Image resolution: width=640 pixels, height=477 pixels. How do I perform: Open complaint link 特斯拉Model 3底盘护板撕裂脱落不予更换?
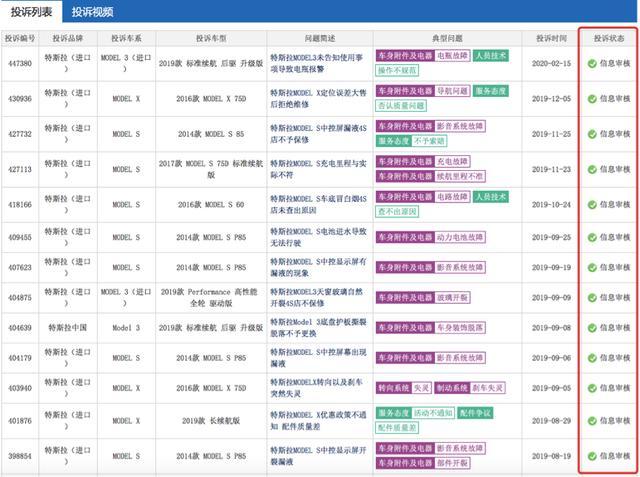(x=318, y=328)
